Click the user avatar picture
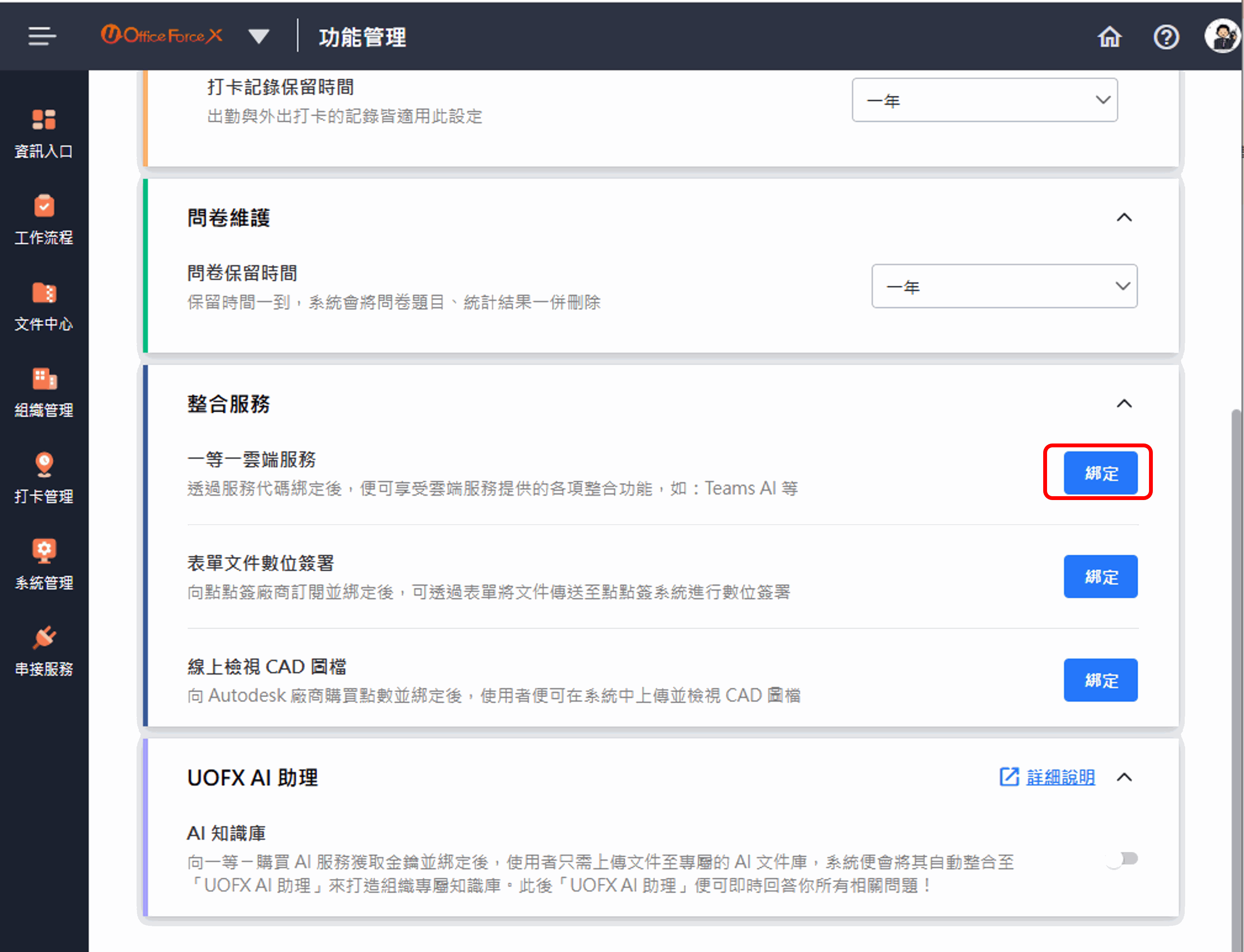 click(x=1222, y=36)
